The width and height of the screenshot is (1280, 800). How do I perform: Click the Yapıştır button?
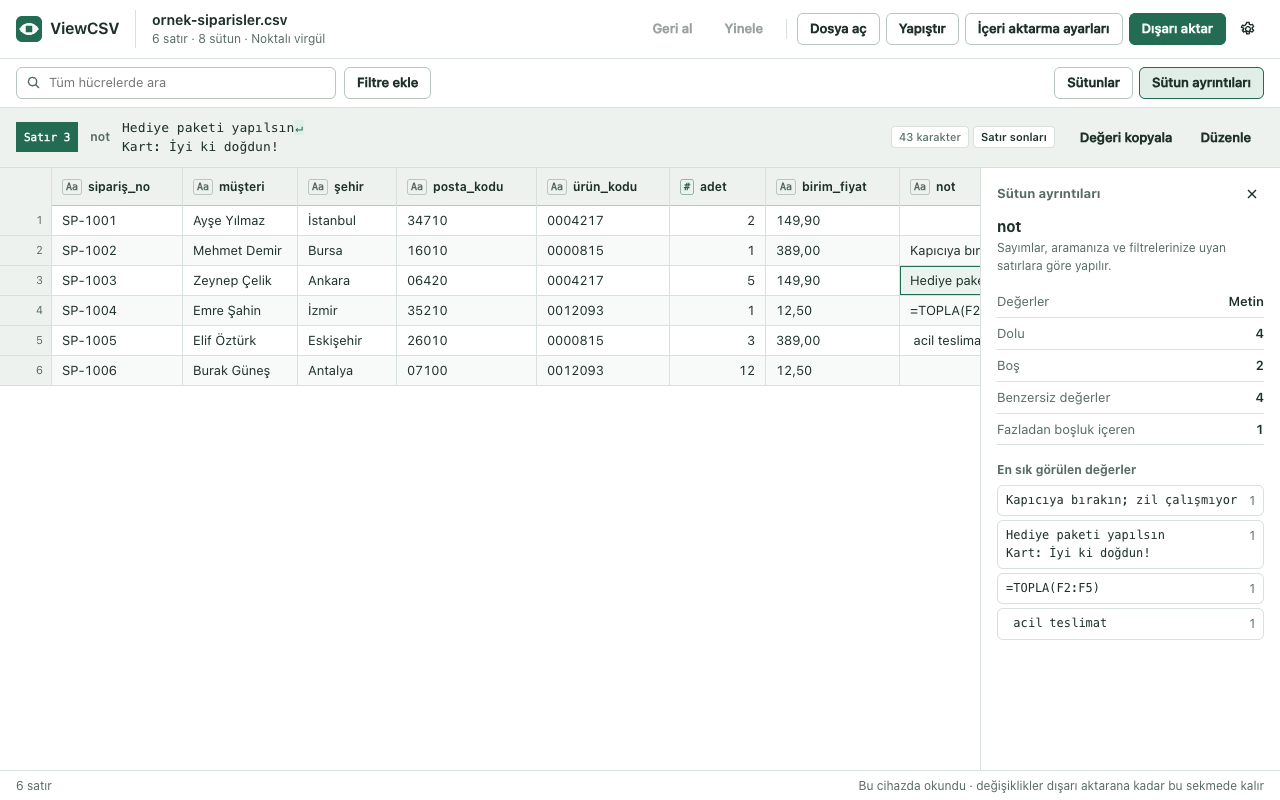tap(922, 29)
